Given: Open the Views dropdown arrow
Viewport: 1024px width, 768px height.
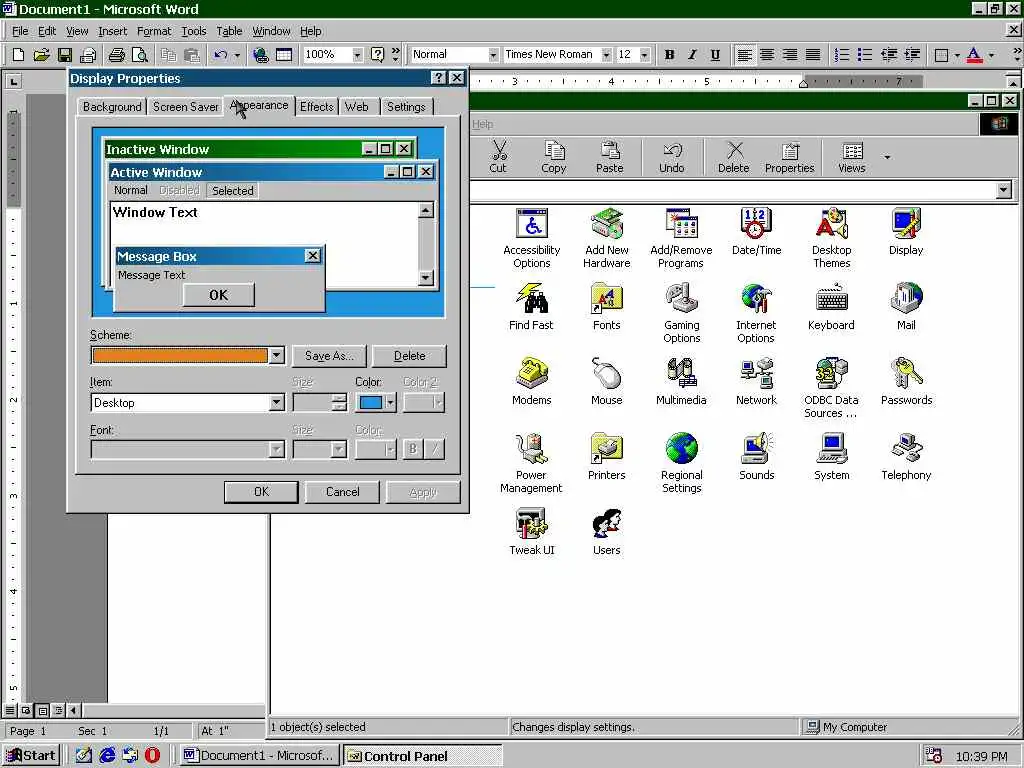Looking at the screenshot, I should click(887, 157).
